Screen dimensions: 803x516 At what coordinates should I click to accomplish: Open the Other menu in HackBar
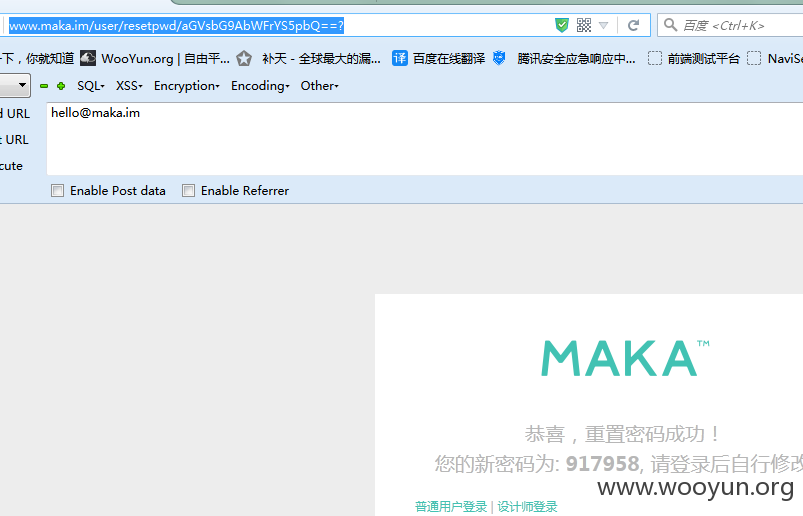(320, 86)
